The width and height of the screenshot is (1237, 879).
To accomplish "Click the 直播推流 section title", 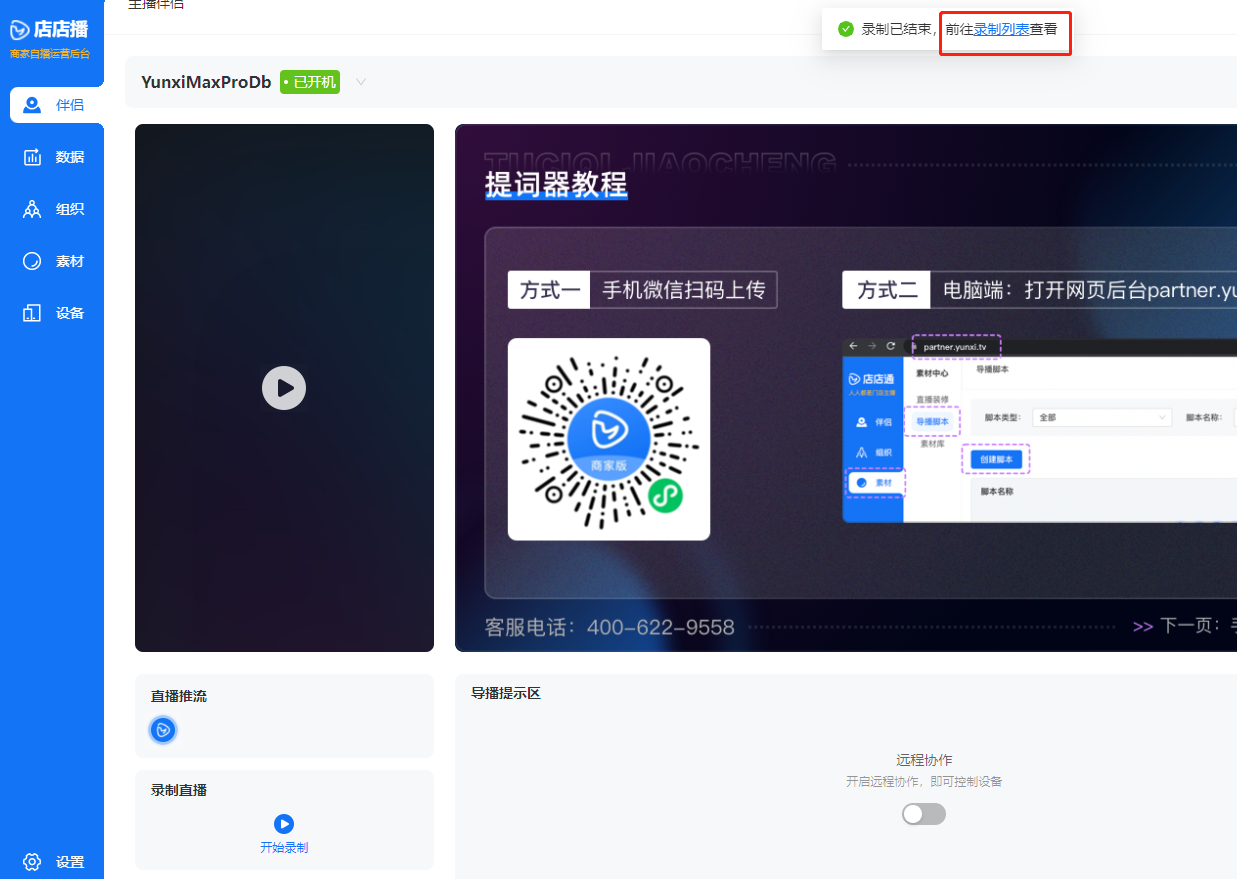I will (179, 696).
